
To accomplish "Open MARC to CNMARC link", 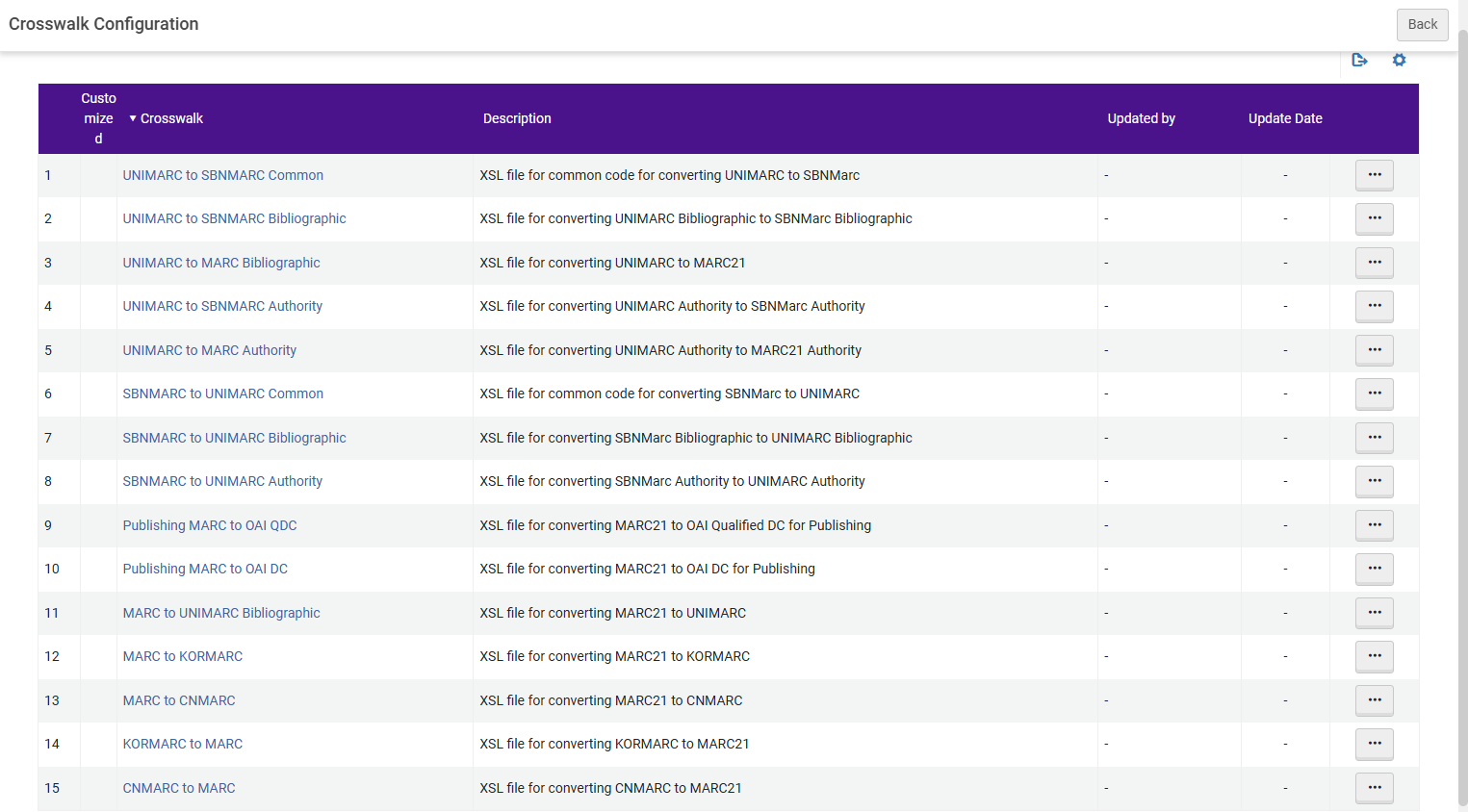I will coord(178,700).
